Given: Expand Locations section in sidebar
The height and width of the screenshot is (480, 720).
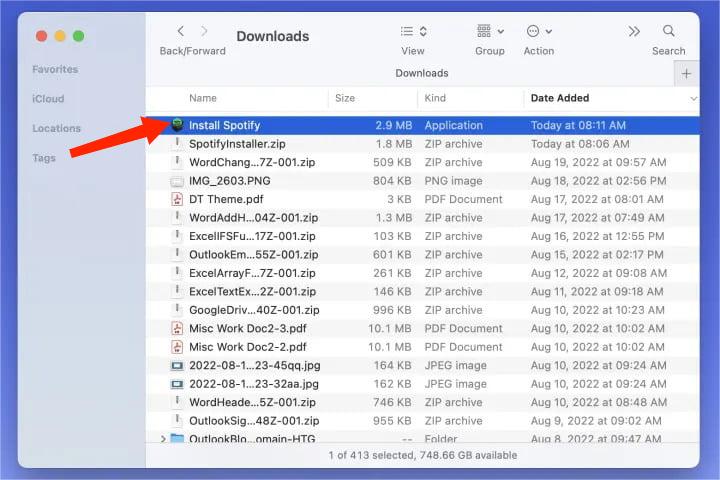Looking at the screenshot, I should (56, 128).
